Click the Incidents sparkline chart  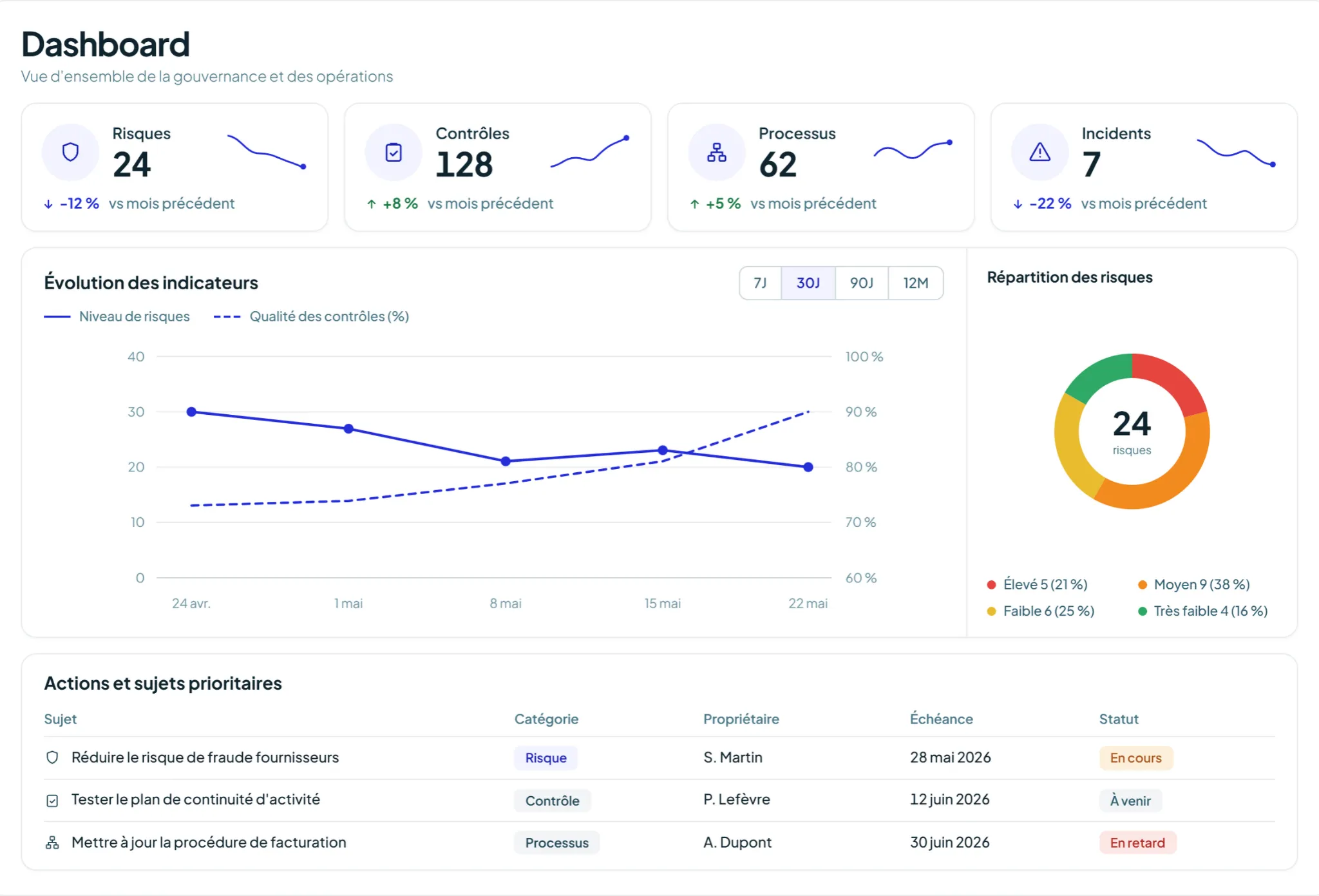pyautogui.click(x=1237, y=153)
